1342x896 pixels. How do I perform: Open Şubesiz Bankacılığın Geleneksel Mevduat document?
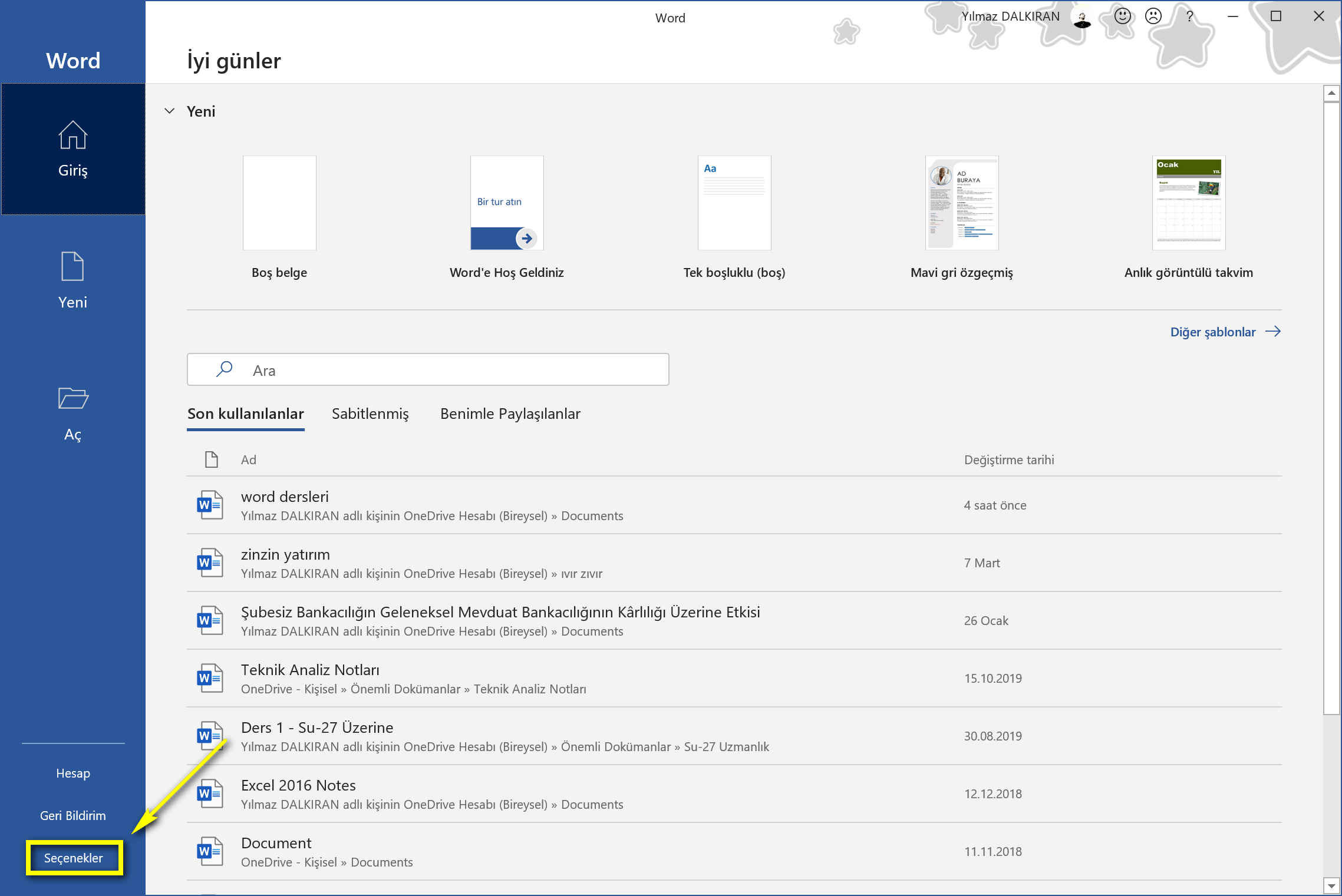[x=734, y=620]
